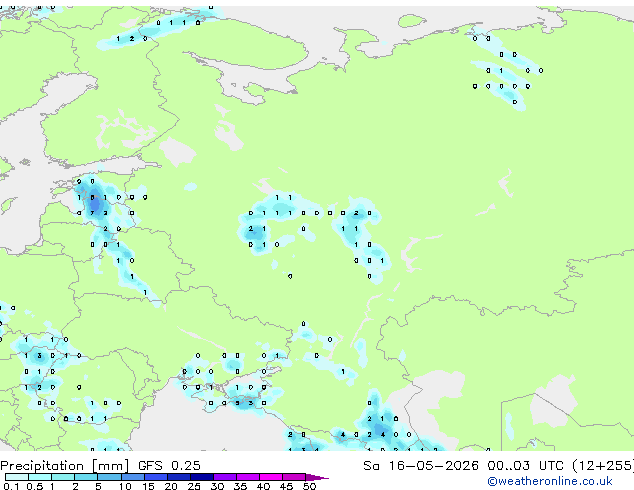
Task: Click the 30–35 mm purple legend swatch
Action: click(225, 477)
